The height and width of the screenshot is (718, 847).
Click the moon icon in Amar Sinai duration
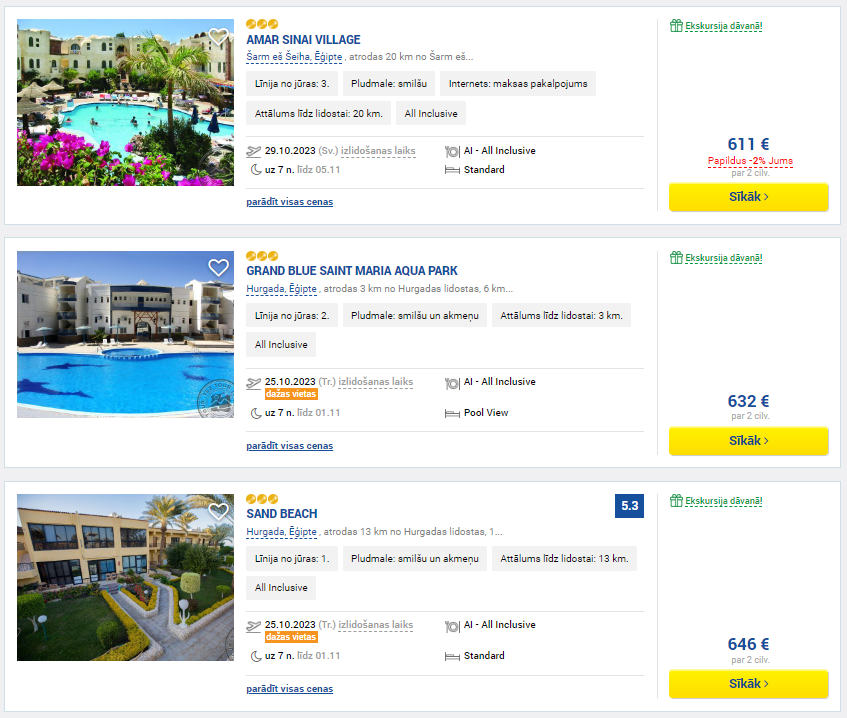point(256,170)
